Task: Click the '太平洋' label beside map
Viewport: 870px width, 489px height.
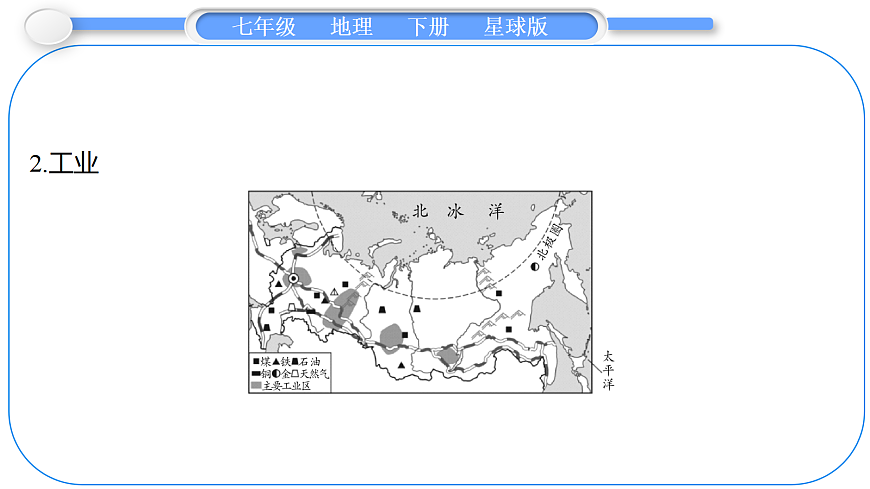Action: (608, 370)
